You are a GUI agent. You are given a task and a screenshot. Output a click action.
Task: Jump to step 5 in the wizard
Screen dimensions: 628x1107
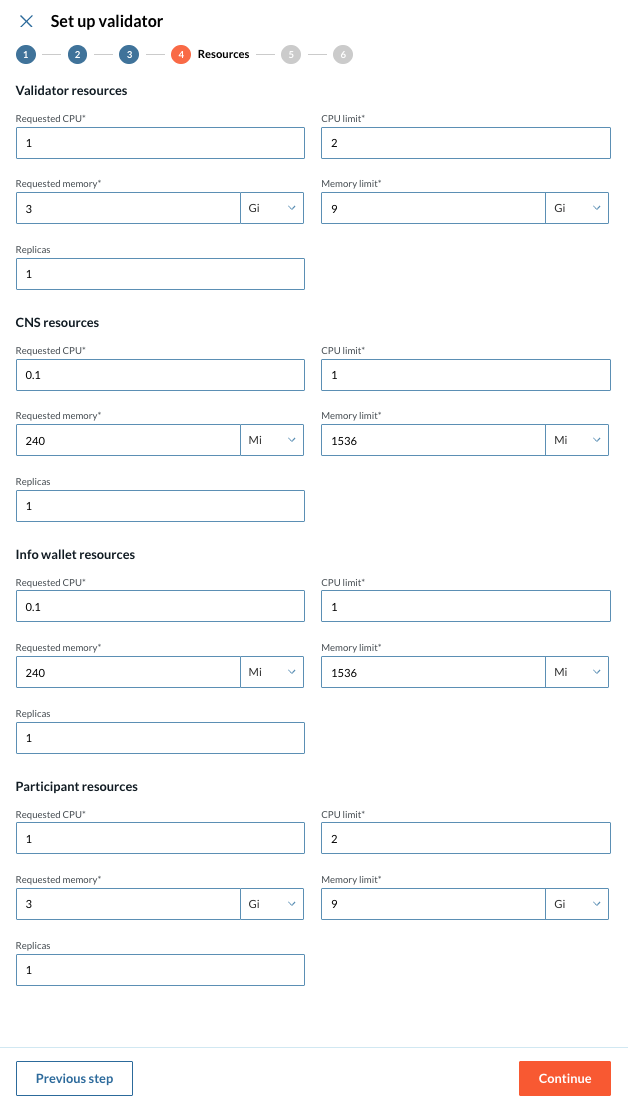(291, 54)
